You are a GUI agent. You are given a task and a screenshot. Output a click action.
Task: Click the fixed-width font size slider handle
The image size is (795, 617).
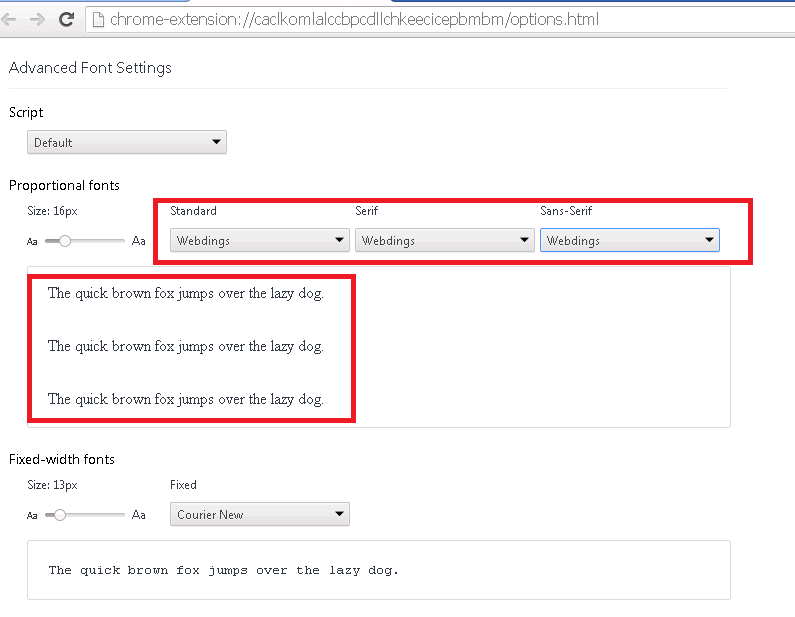pyautogui.click(x=60, y=515)
